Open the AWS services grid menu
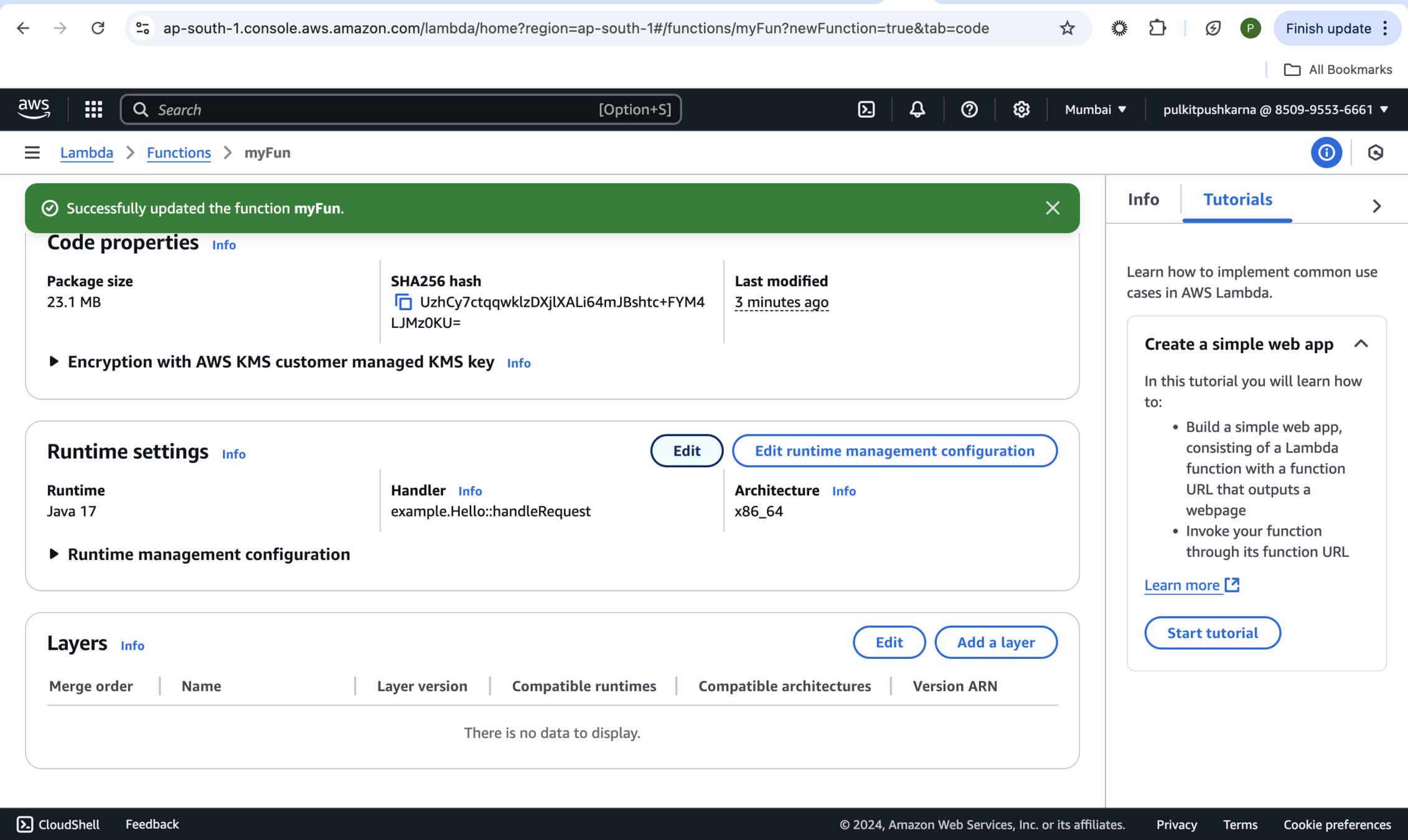Screen dimensions: 1408x840 (x=93, y=110)
